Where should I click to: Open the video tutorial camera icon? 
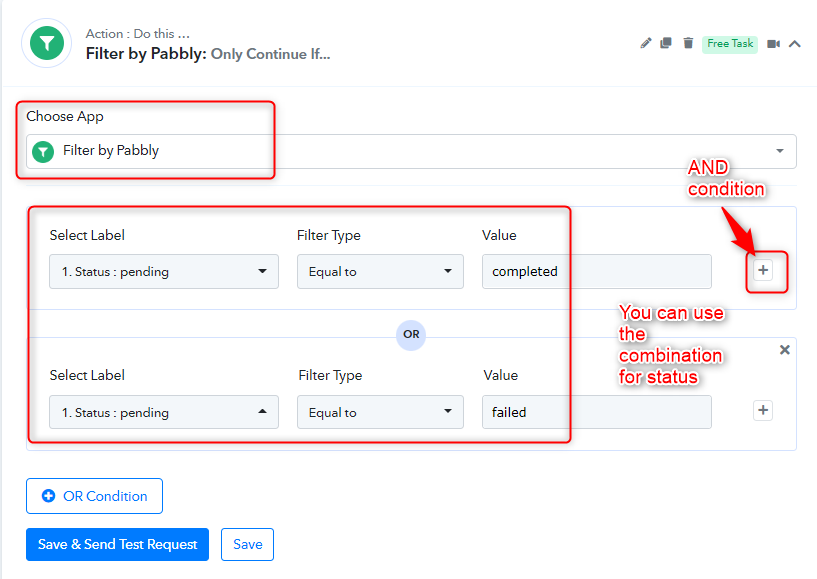[x=774, y=44]
